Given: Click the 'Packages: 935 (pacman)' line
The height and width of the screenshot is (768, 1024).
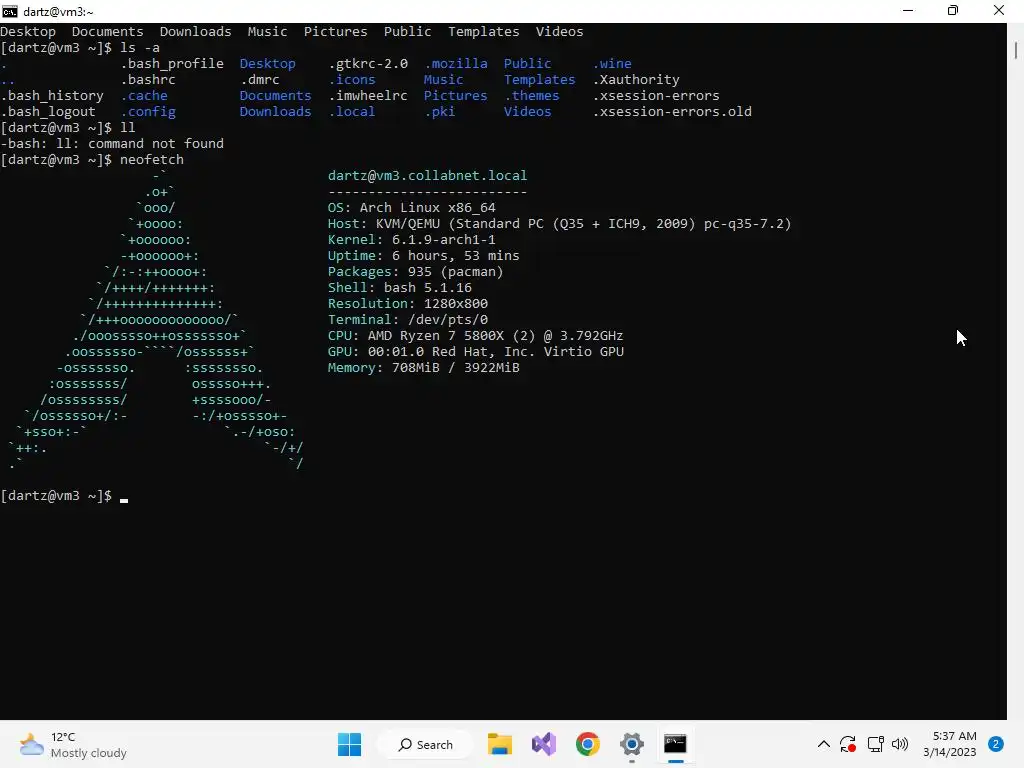Looking at the screenshot, I should click(x=415, y=272).
